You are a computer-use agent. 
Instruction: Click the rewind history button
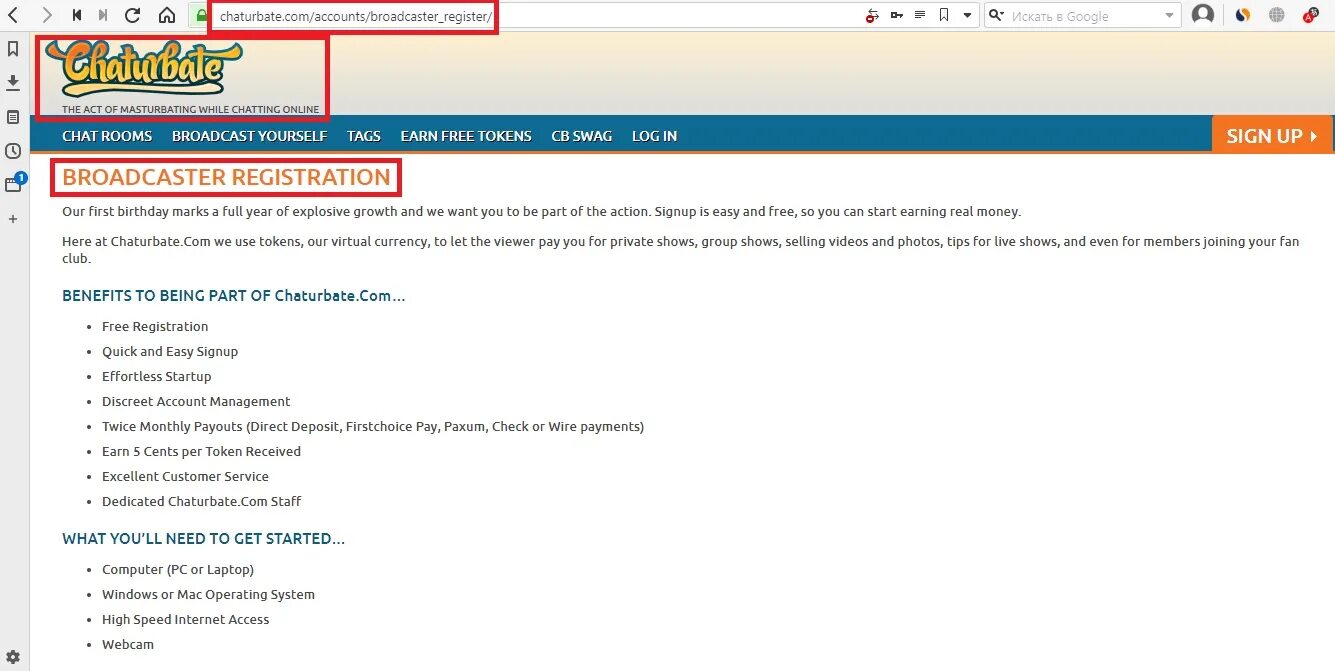pos(77,15)
